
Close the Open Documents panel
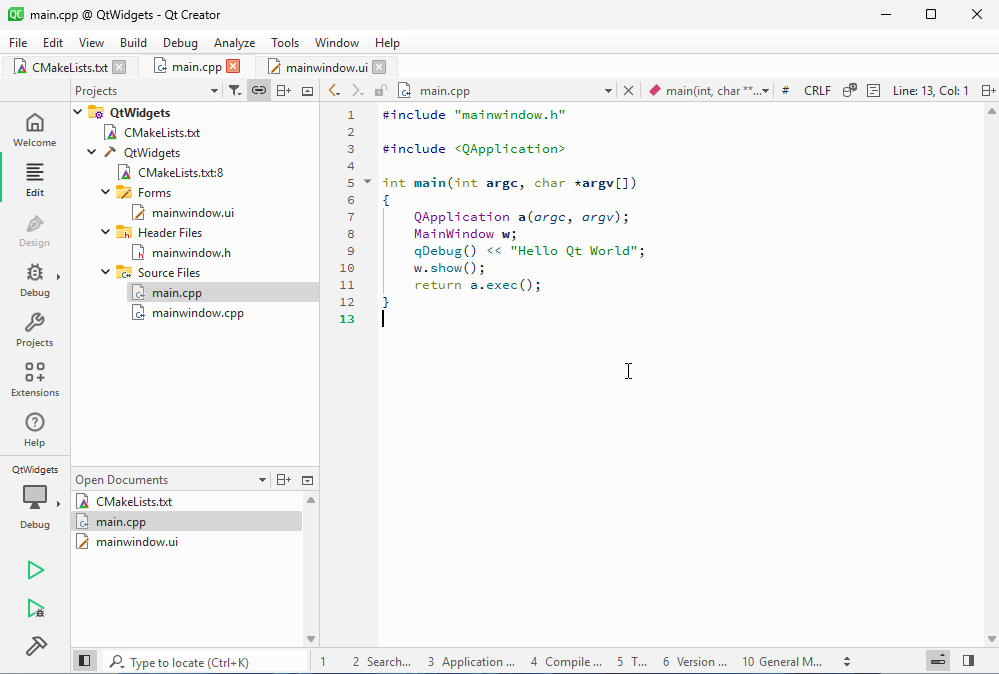[307, 480]
